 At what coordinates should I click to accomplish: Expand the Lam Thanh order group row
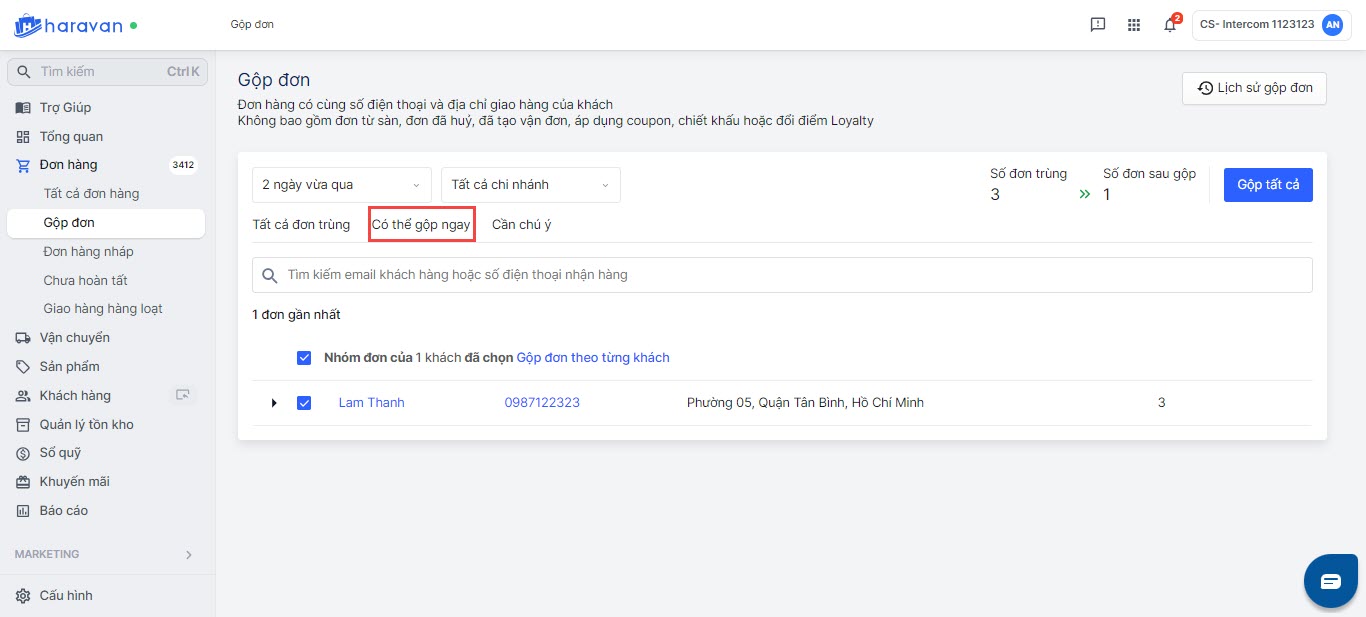click(274, 403)
